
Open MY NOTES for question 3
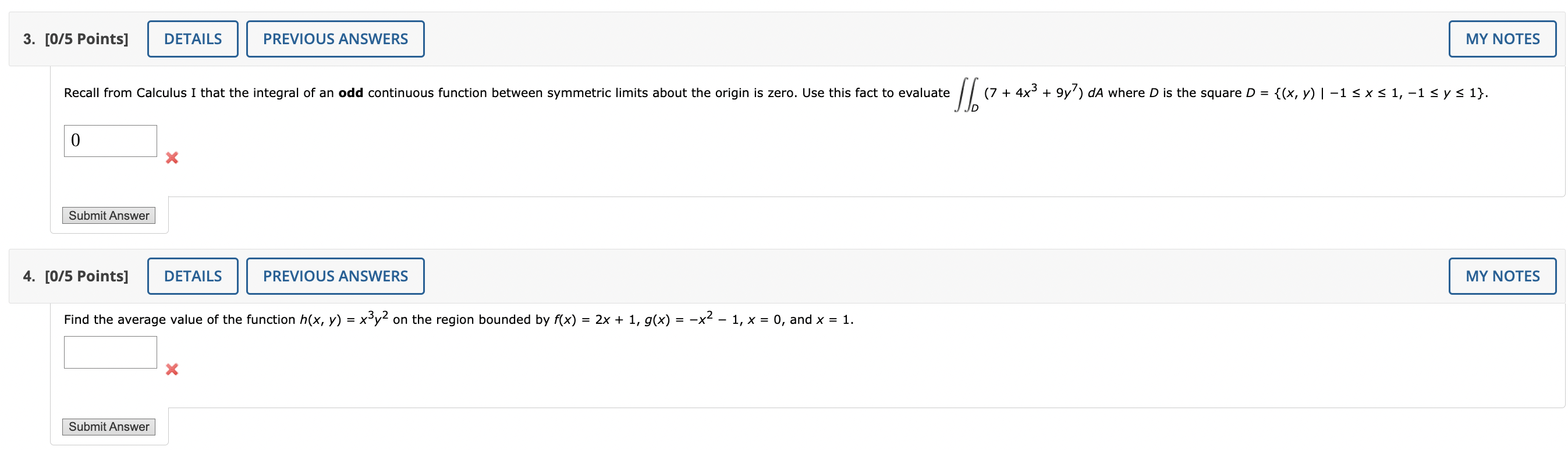1502,38
